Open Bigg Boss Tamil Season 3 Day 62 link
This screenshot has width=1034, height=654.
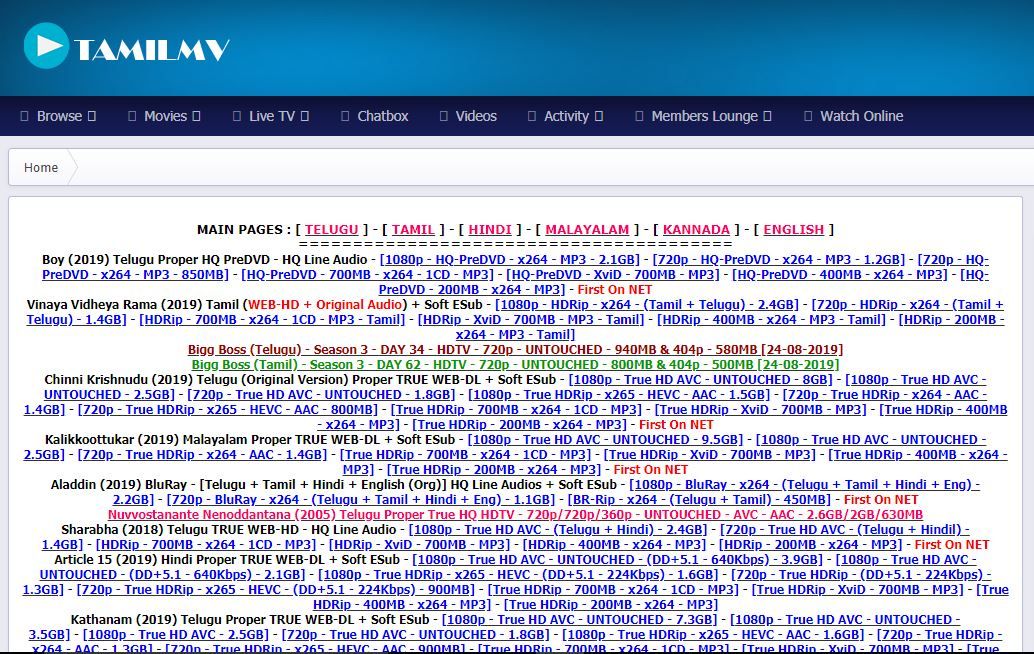coord(516,365)
